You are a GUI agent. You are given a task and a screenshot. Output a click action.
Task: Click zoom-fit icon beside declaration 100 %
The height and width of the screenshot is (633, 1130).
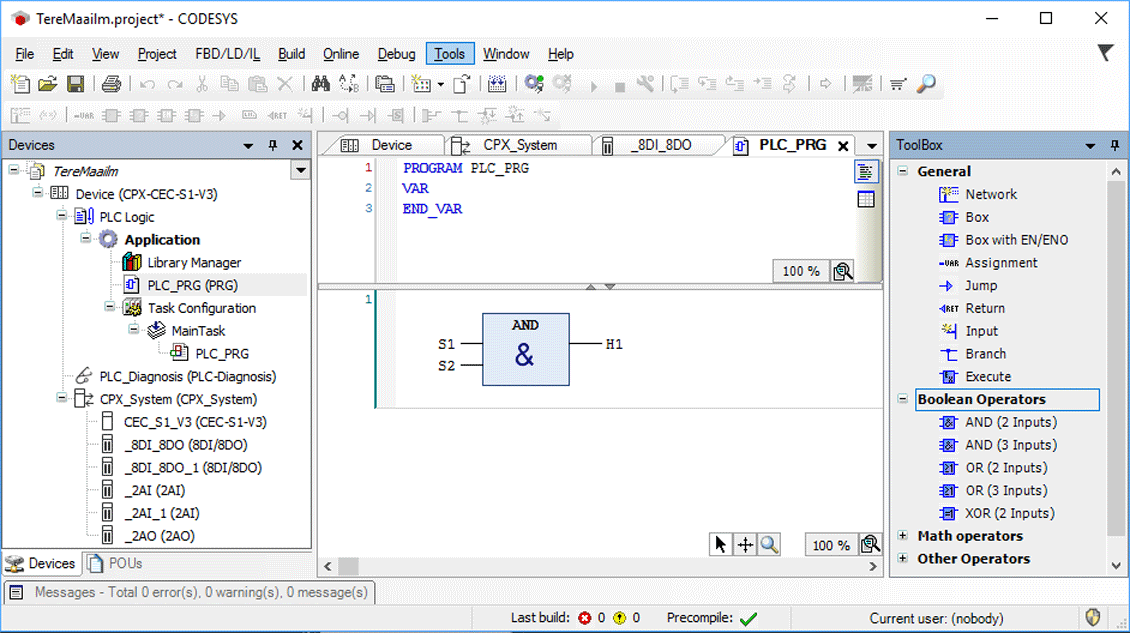point(842,271)
